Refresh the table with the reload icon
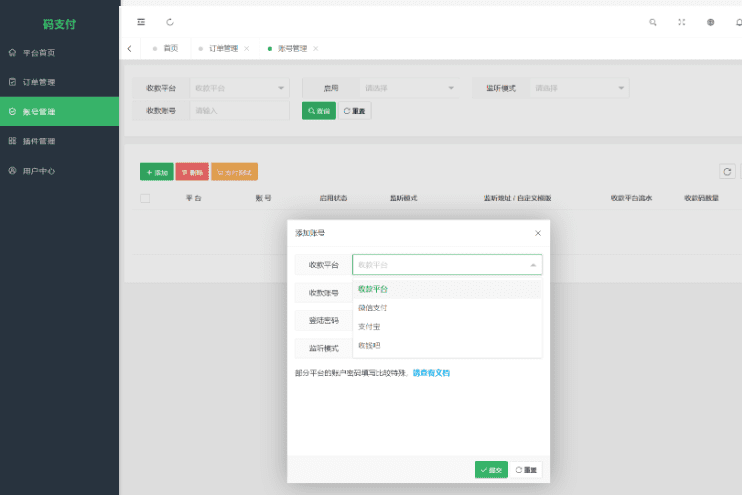Screen dimensions: 742x495 point(727,172)
